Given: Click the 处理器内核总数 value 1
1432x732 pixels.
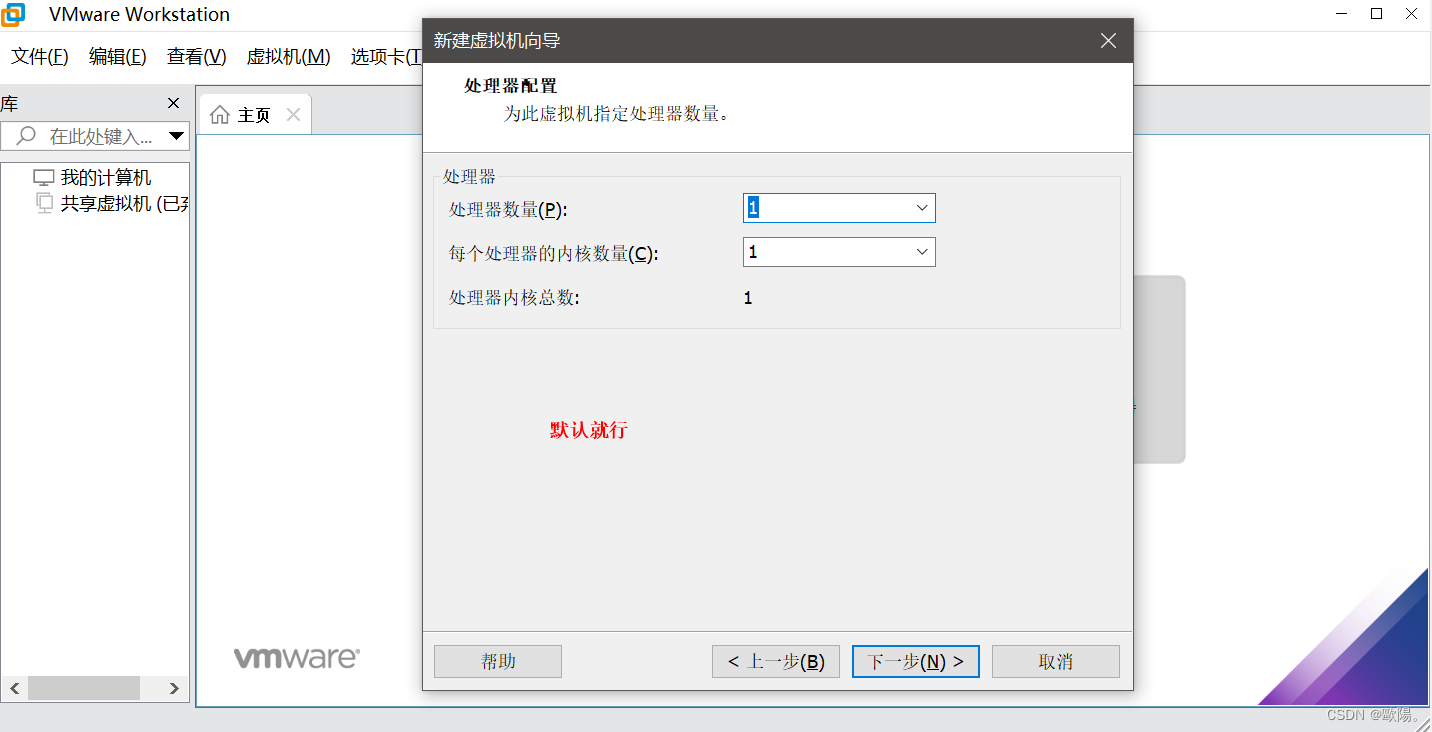Looking at the screenshot, I should click(748, 298).
